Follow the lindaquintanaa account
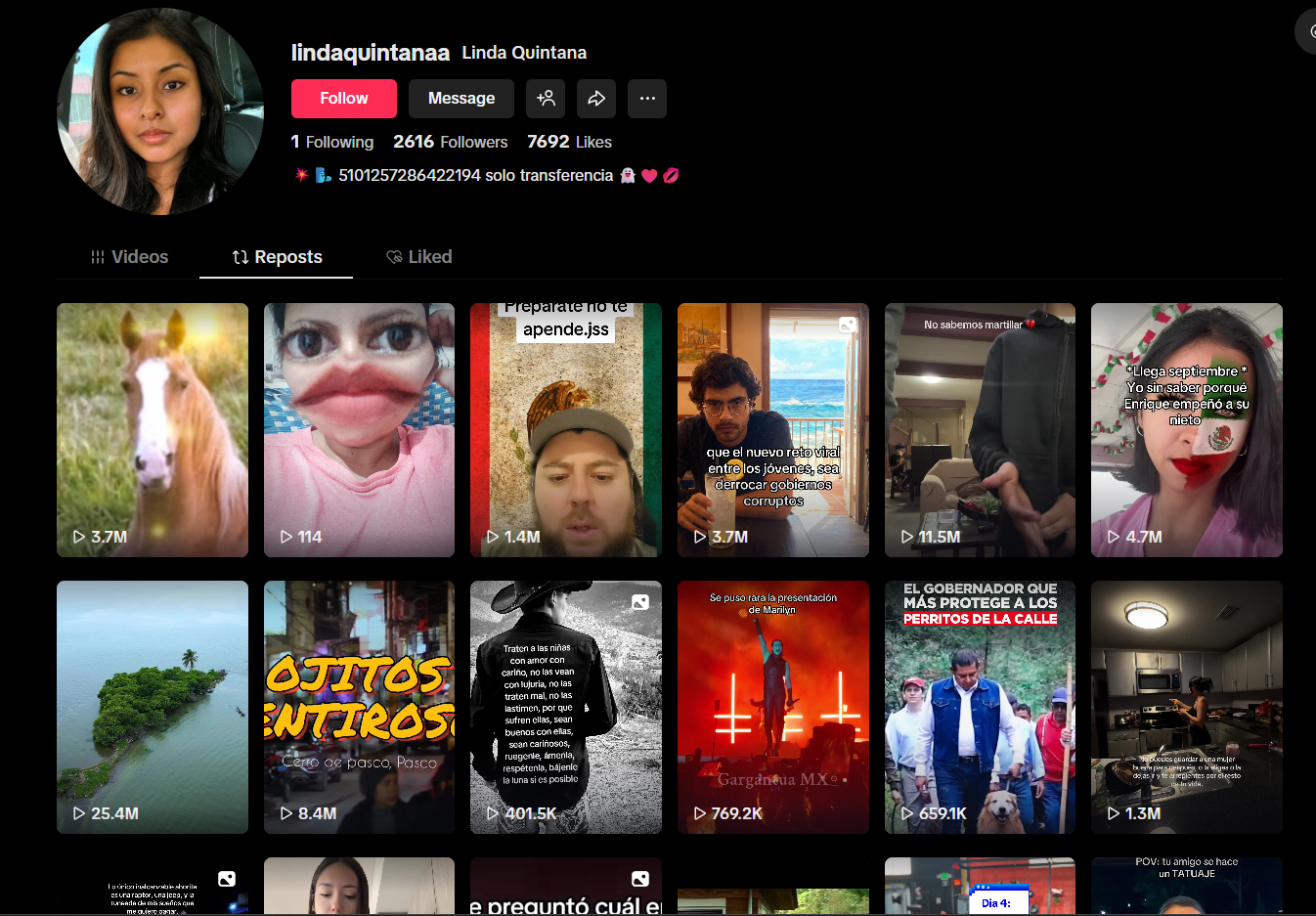This screenshot has height=916, width=1316. pyautogui.click(x=344, y=99)
